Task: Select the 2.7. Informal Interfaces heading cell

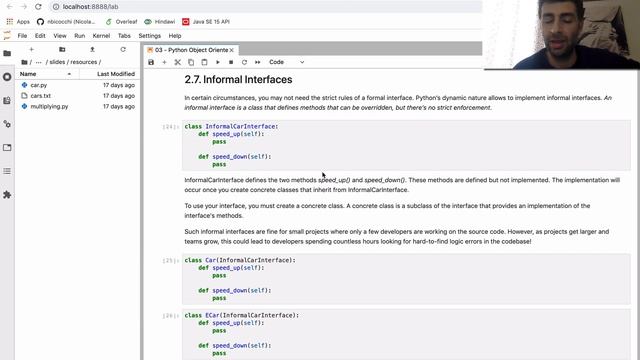Action: [238, 80]
